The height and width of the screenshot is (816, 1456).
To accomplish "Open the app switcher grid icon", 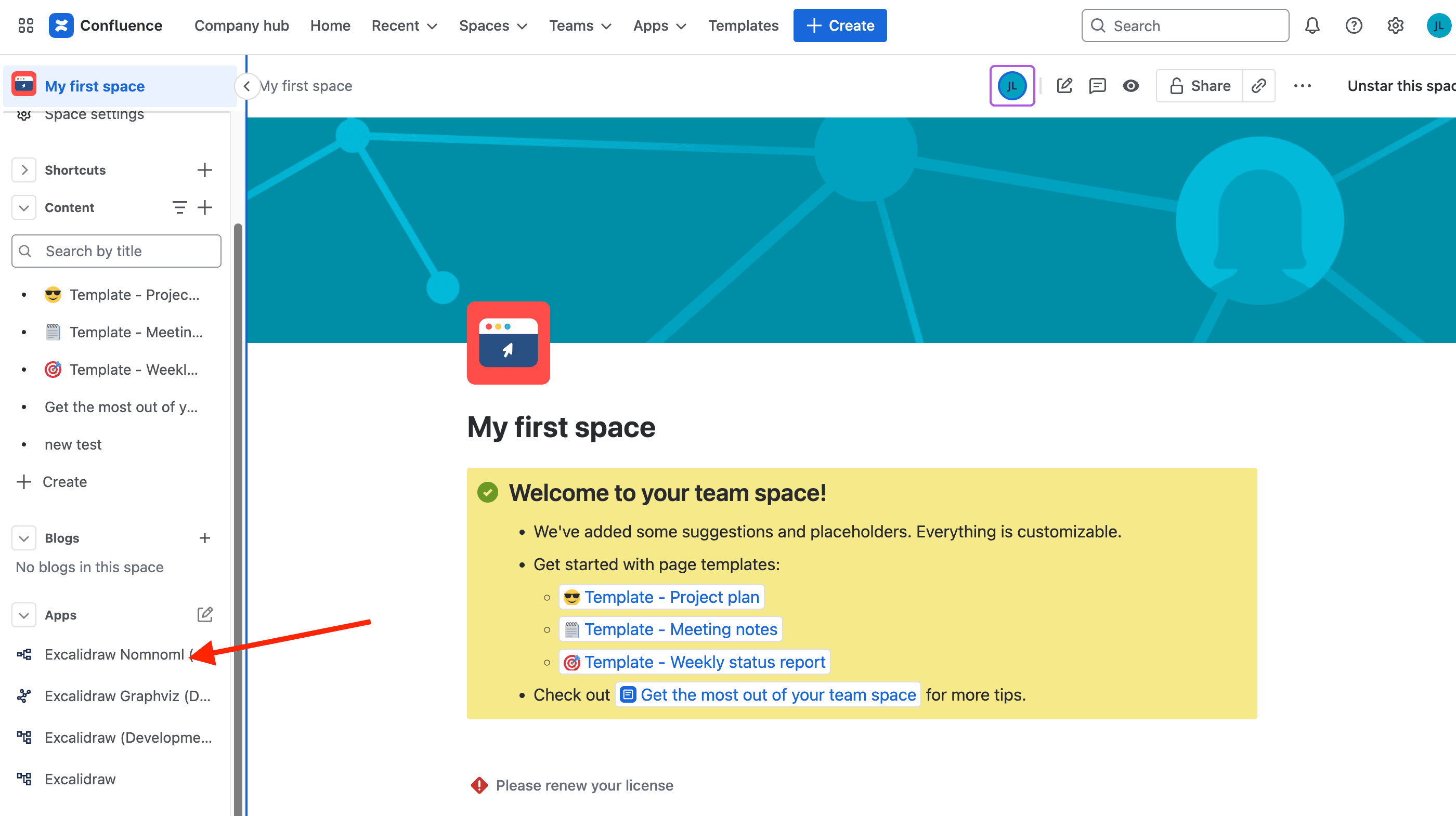I will point(26,25).
